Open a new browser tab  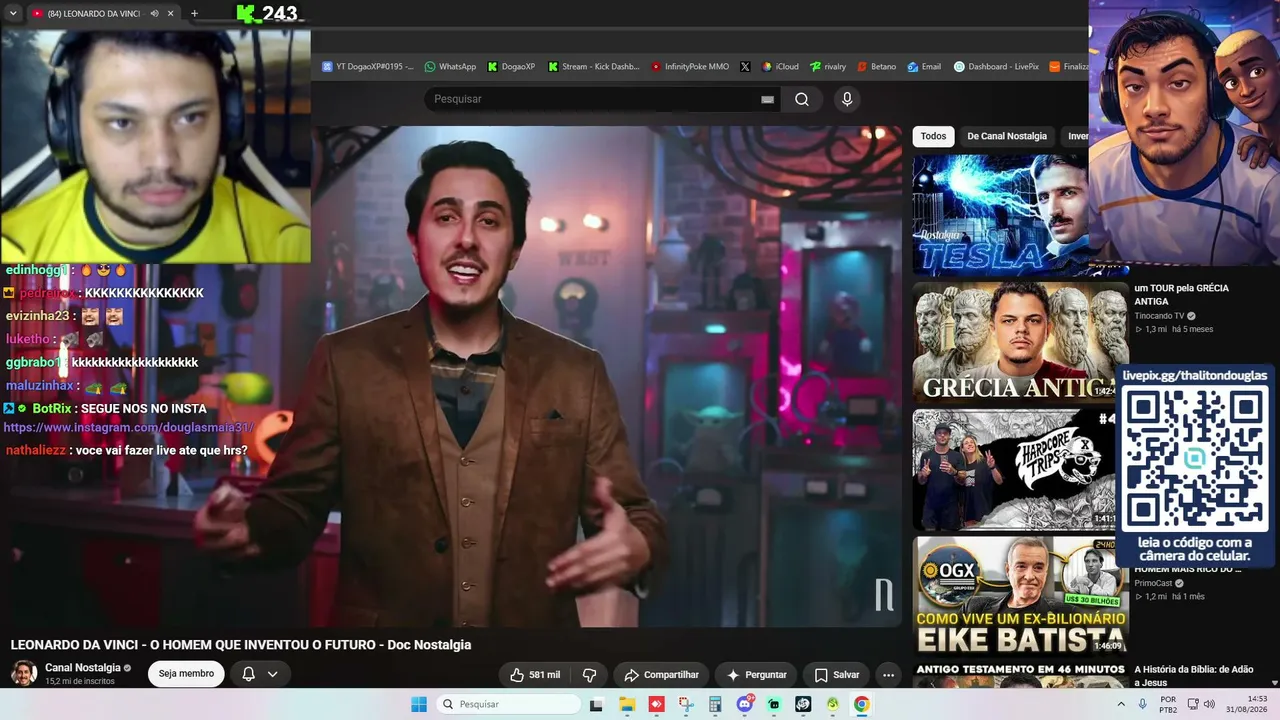(x=194, y=14)
